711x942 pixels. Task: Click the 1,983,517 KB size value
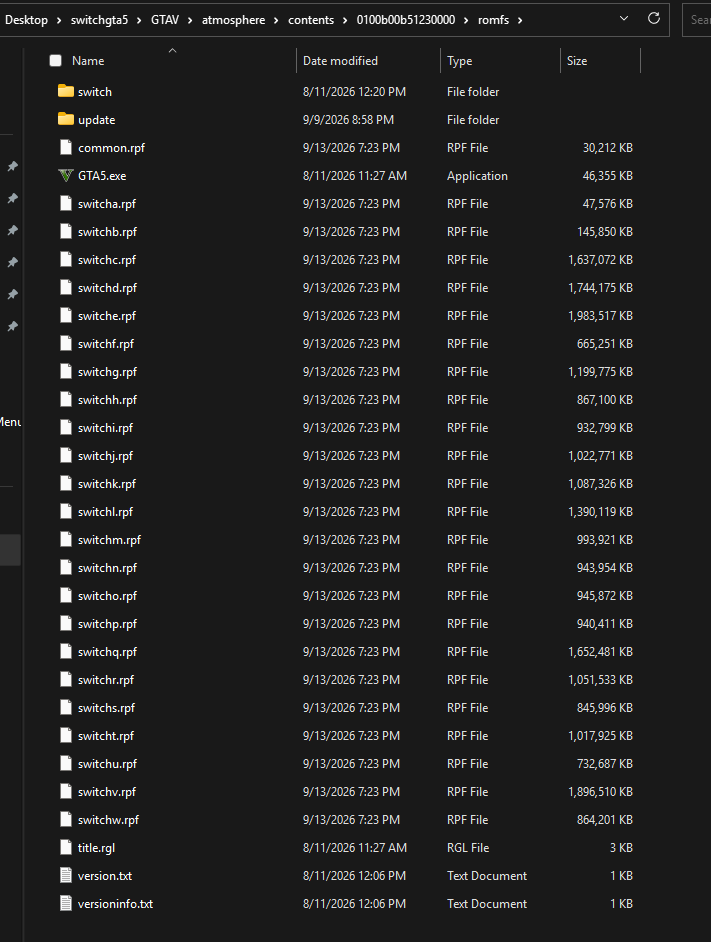(x=600, y=315)
